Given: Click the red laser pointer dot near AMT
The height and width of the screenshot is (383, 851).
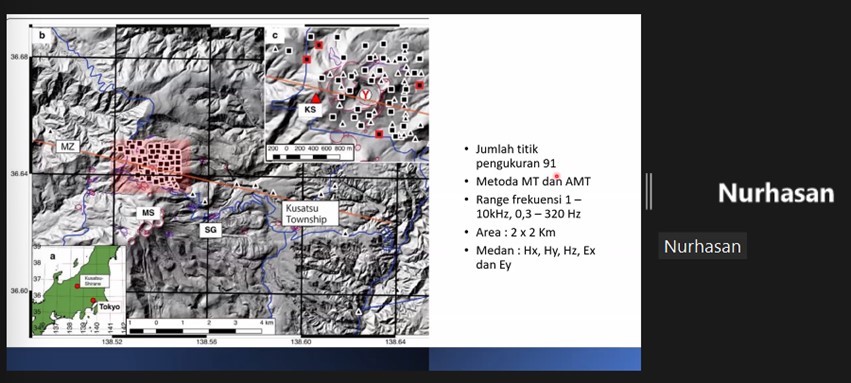Looking at the screenshot, I should click(x=556, y=176).
